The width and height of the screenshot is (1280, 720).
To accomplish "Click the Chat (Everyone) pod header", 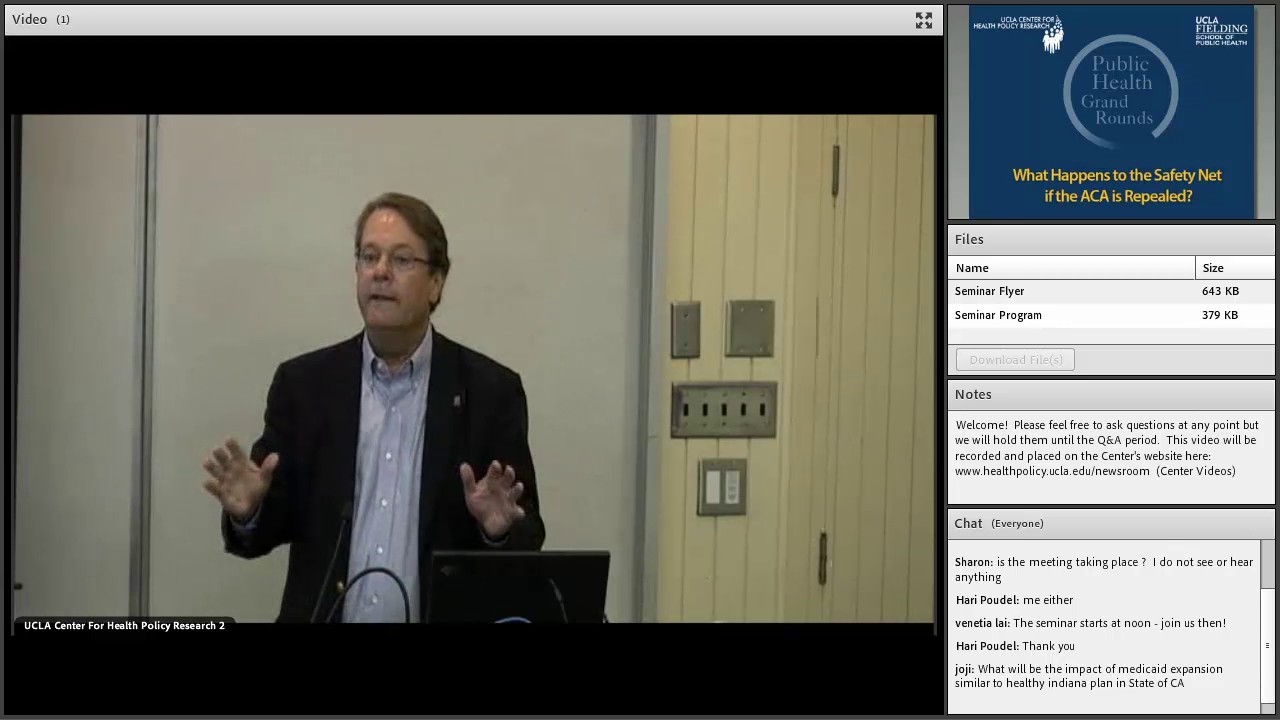I will click(1111, 524).
